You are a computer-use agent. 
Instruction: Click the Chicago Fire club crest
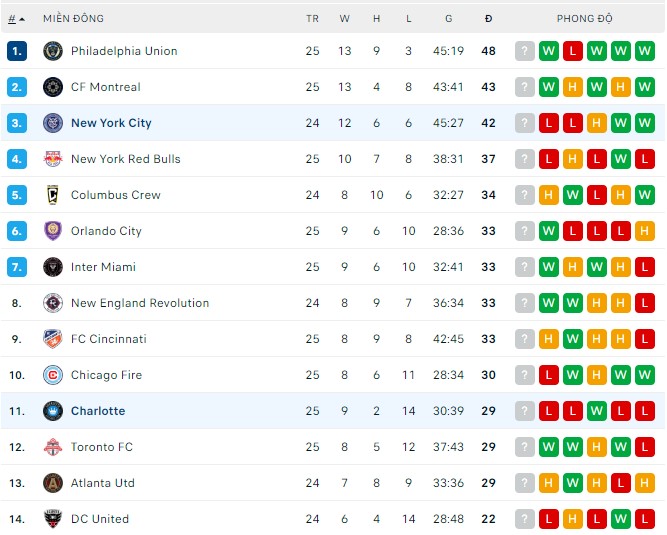coord(53,375)
